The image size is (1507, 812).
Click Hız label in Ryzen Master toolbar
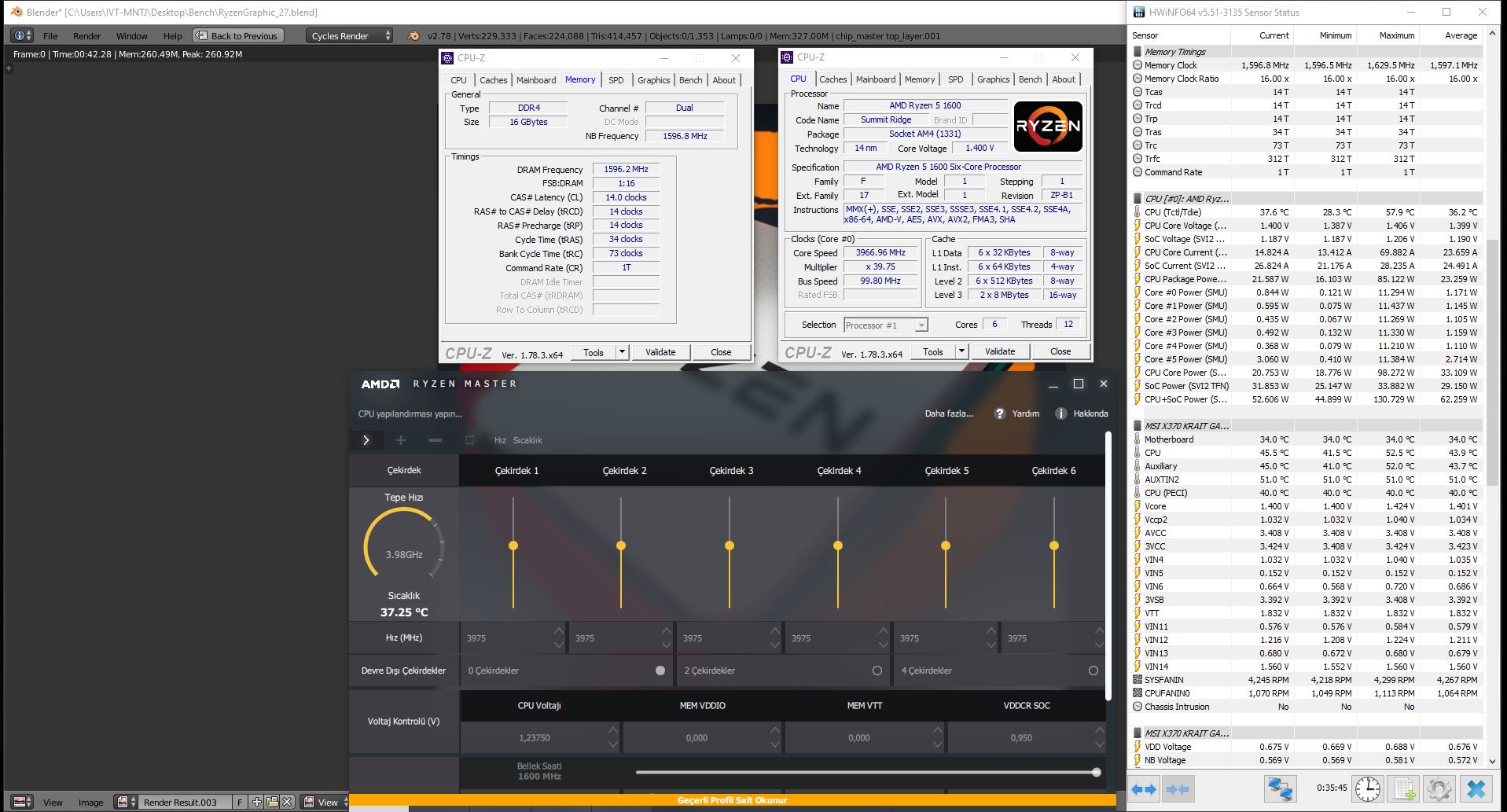click(500, 440)
